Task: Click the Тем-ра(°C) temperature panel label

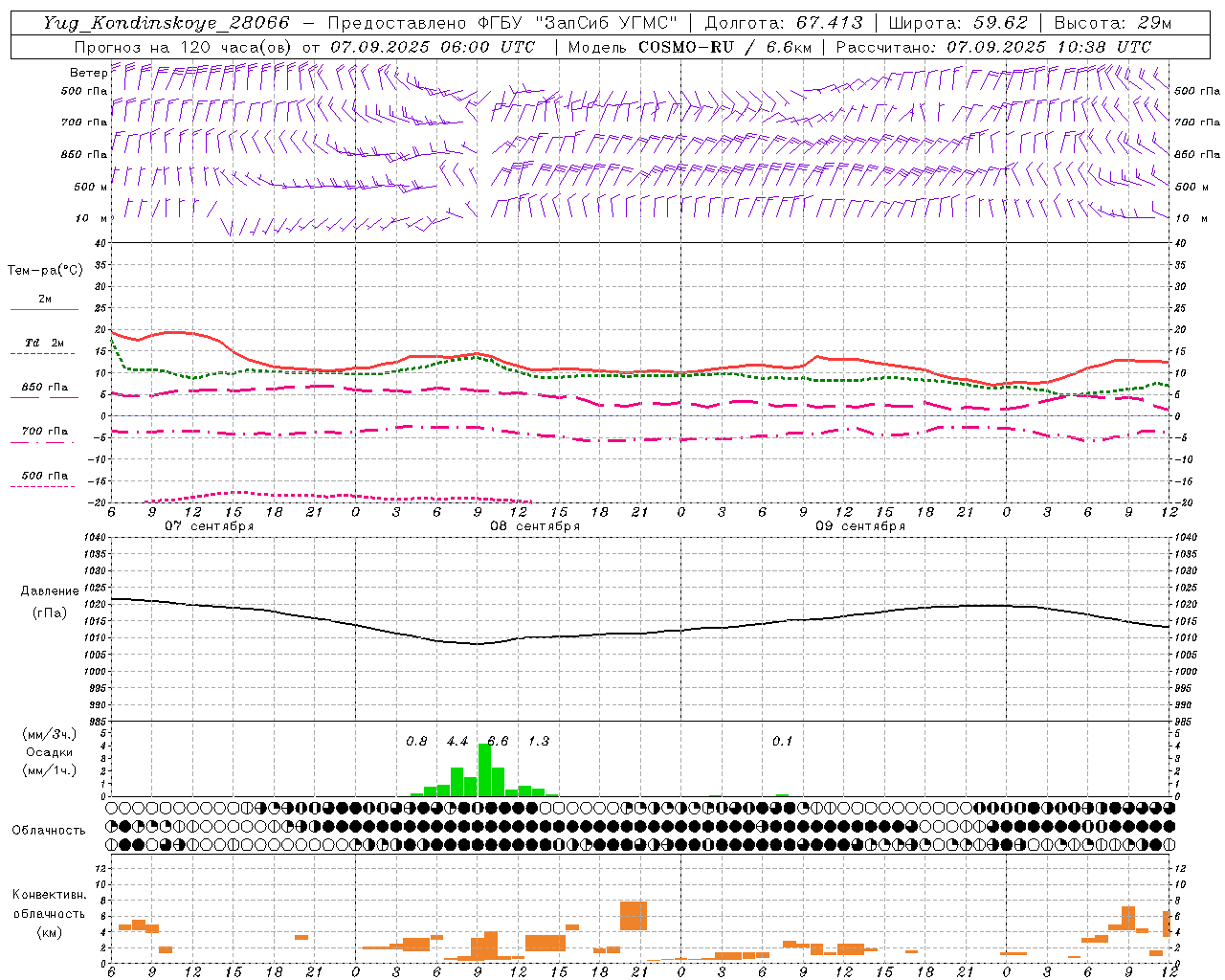Action: click(x=45, y=270)
